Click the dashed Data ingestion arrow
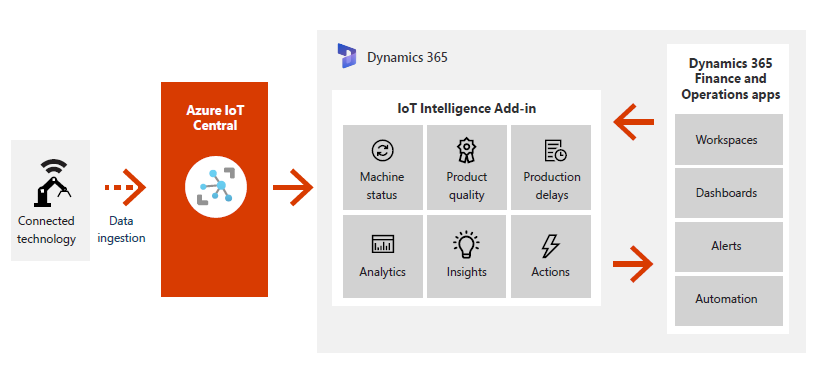Image resolution: width=813 pixels, height=379 pixels. coord(125,187)
